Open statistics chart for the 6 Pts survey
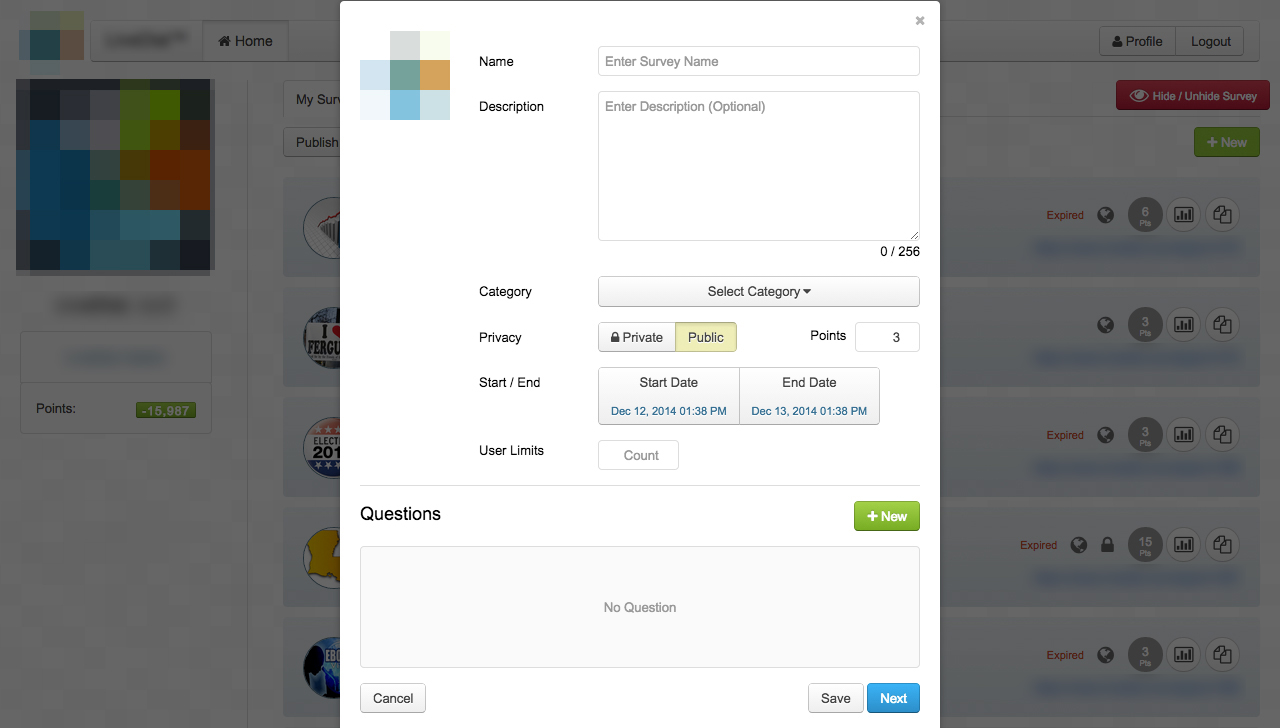 pos(1184,214)
